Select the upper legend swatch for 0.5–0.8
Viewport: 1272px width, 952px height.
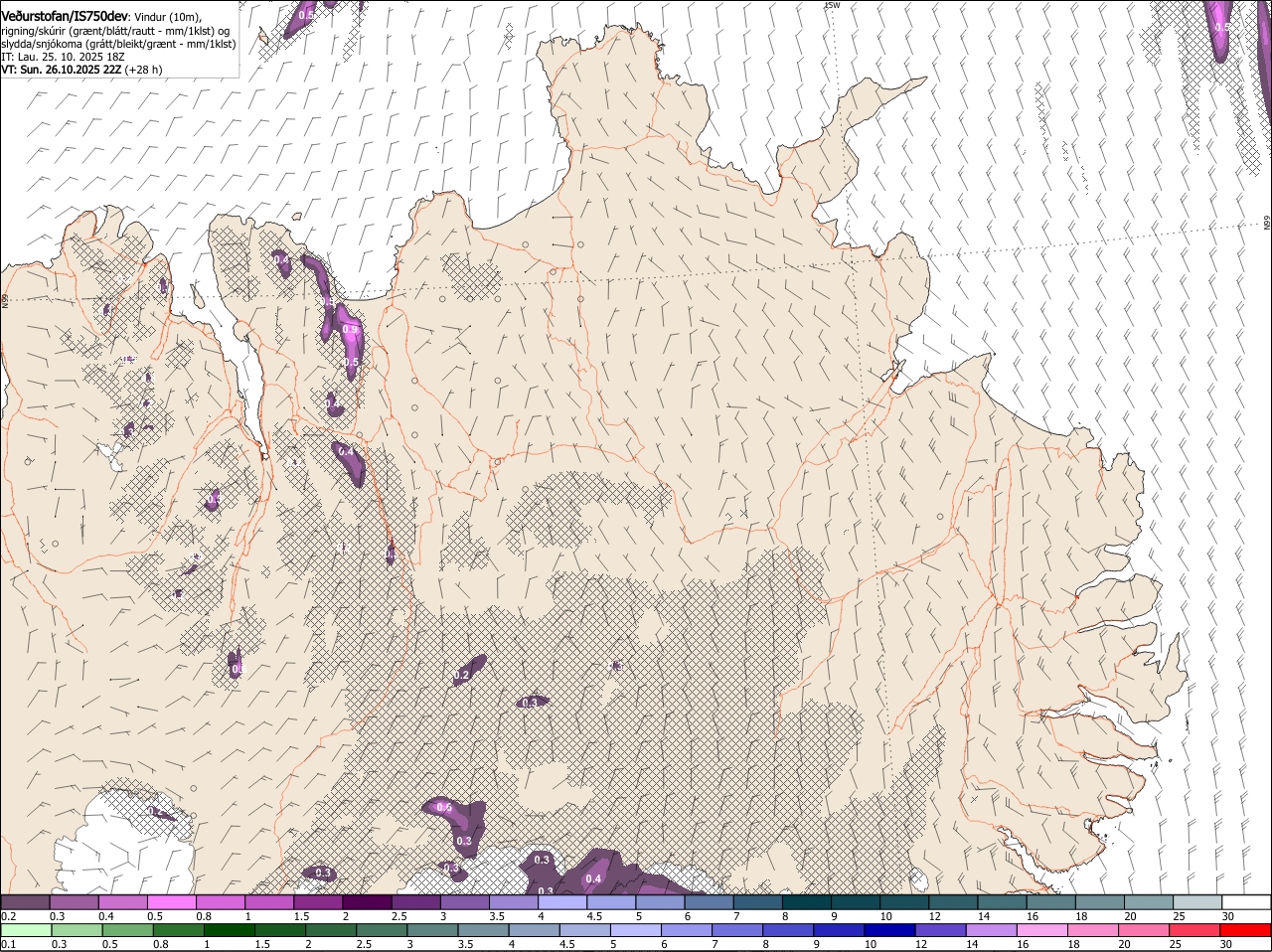pos(171,901)
